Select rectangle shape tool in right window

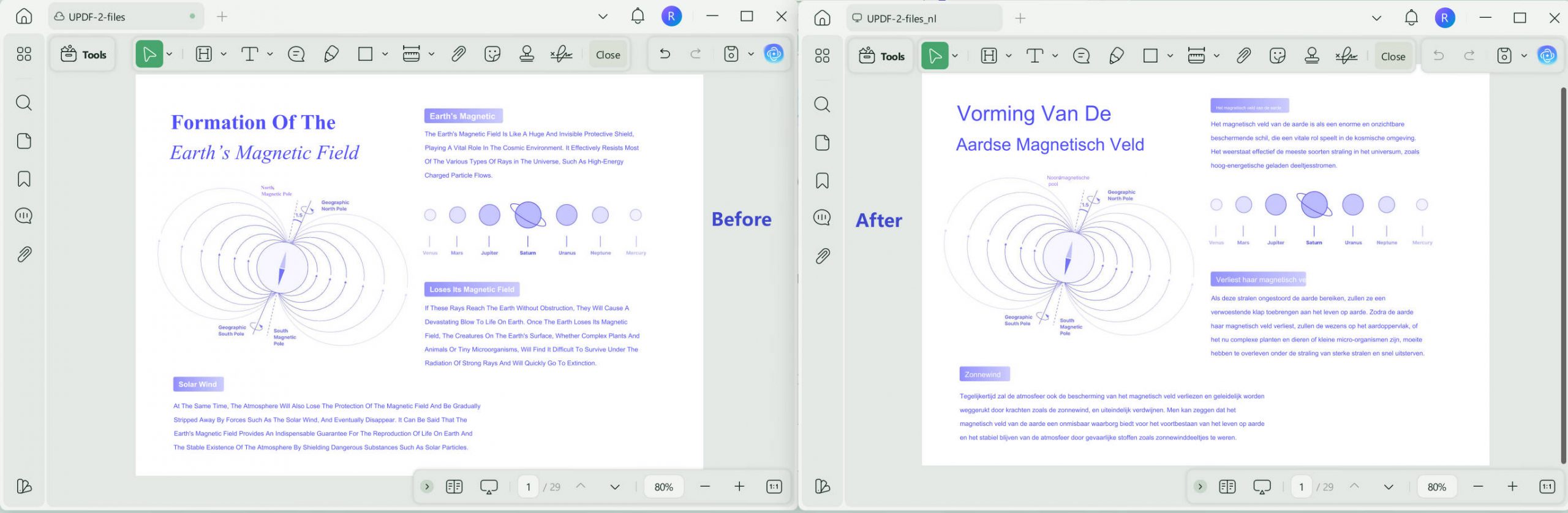pyautogui.click(x=1150, y=56)
